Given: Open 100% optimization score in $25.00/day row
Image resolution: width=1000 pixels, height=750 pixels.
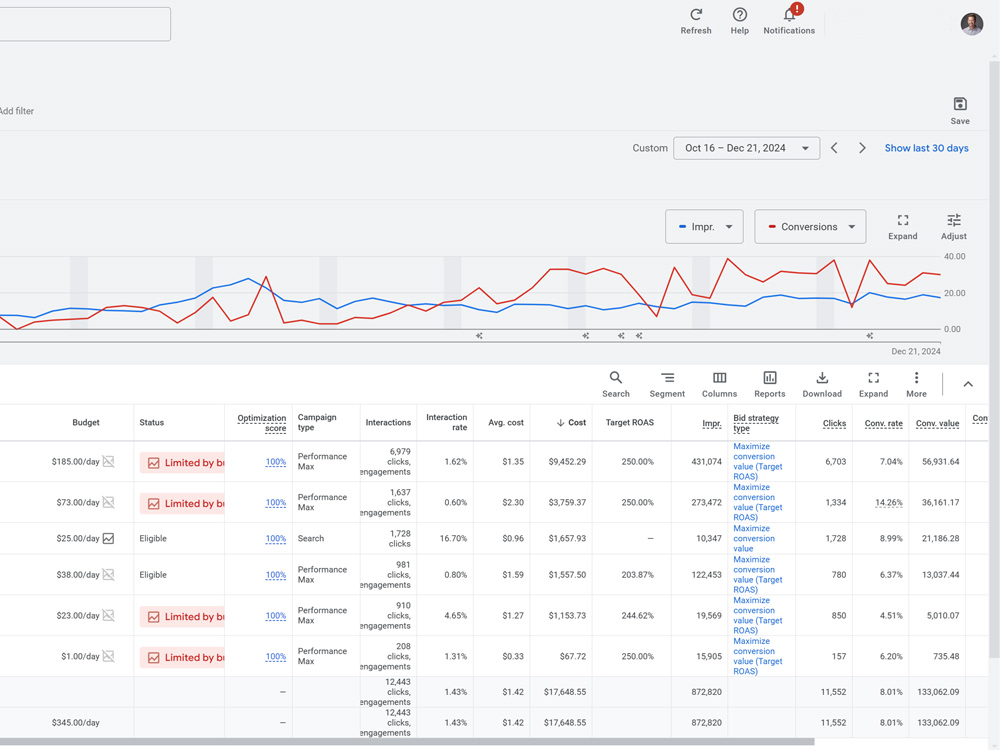Looking at the screenshot, I should (276, 538).
